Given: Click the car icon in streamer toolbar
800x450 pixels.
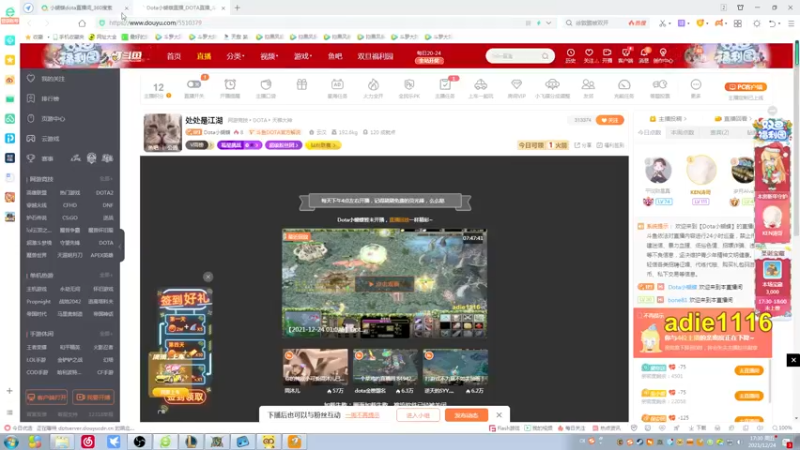Looking at the screenshot, I should [481, 85].
